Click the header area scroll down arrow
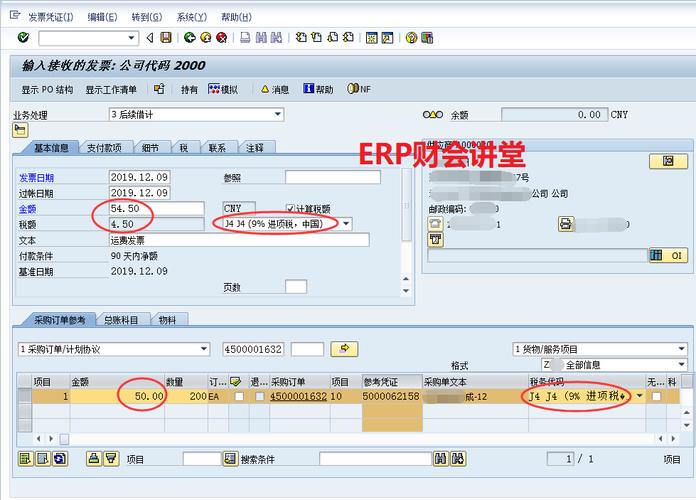Screen dimensions: 696x500 tap(406, 291)
